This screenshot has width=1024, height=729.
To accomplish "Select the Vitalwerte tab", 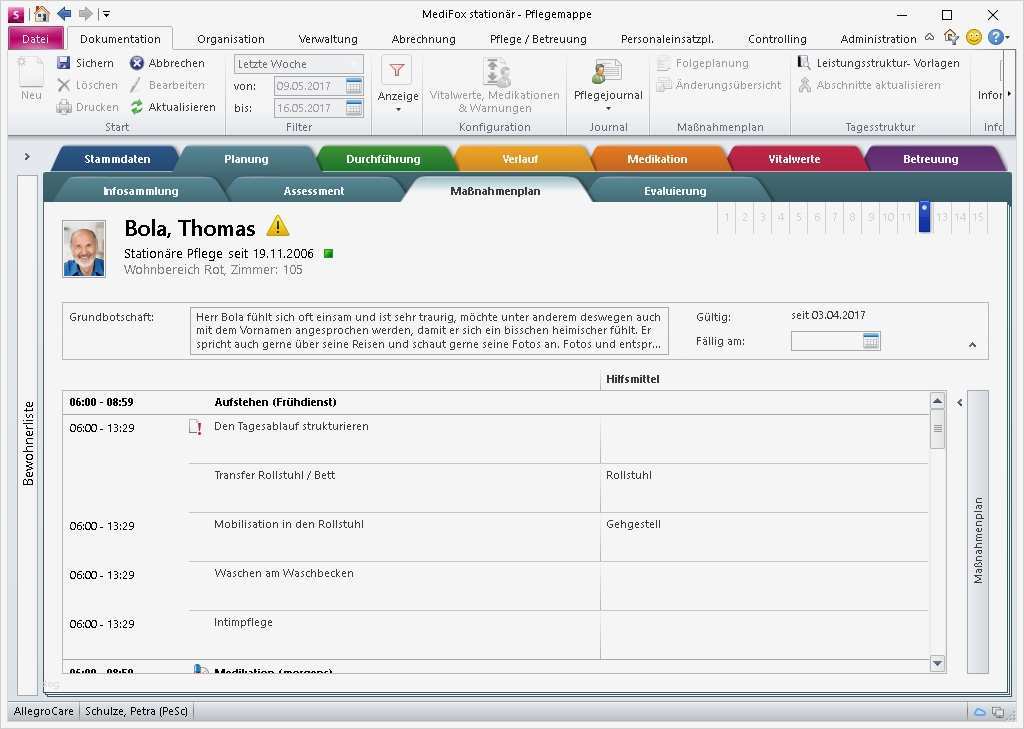I will tap(794, 159).
